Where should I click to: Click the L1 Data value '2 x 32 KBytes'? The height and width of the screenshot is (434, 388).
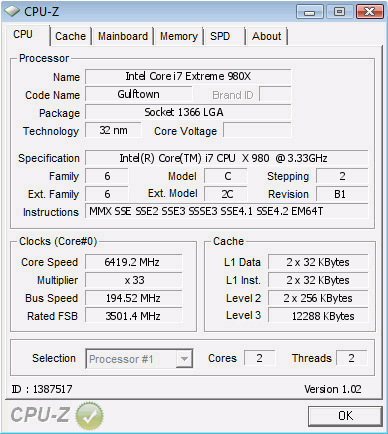(318, 262)
